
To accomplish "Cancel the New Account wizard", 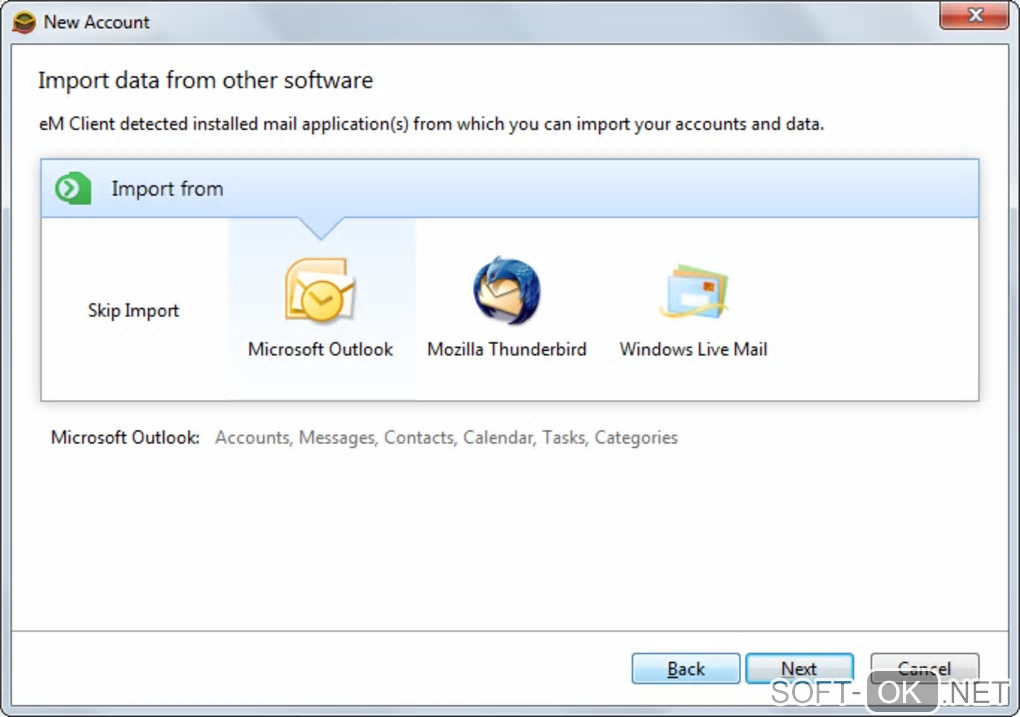I will (924, 668).
